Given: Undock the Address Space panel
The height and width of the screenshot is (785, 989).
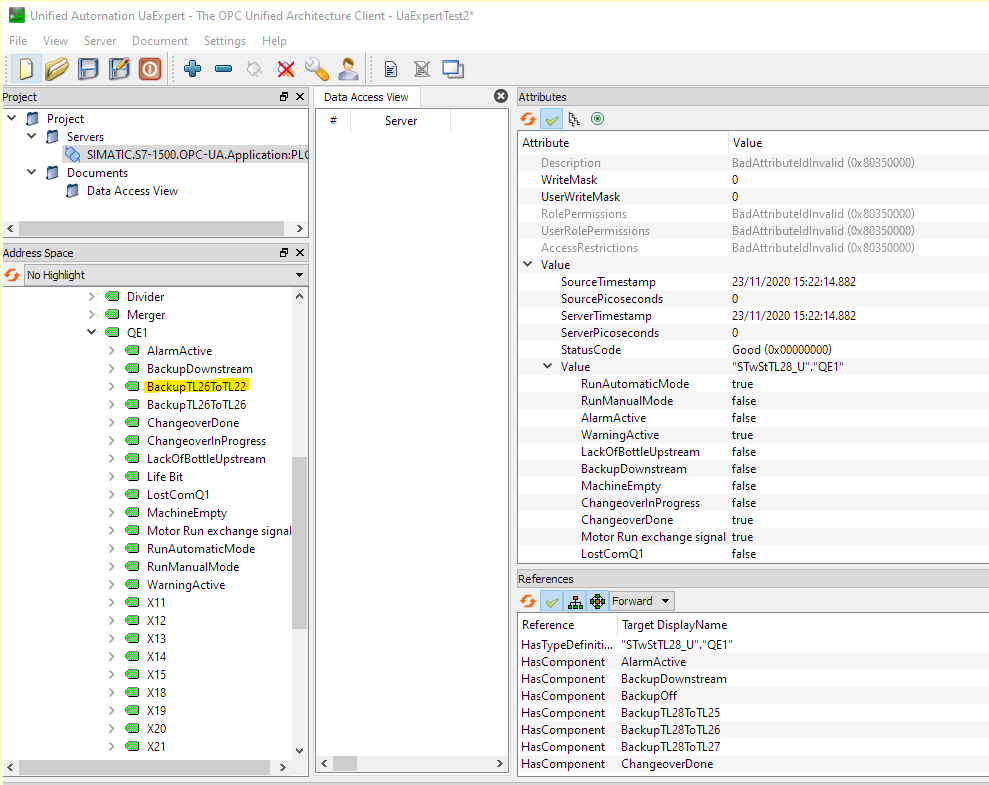Looking at the screenshot, I should (284, 252).
